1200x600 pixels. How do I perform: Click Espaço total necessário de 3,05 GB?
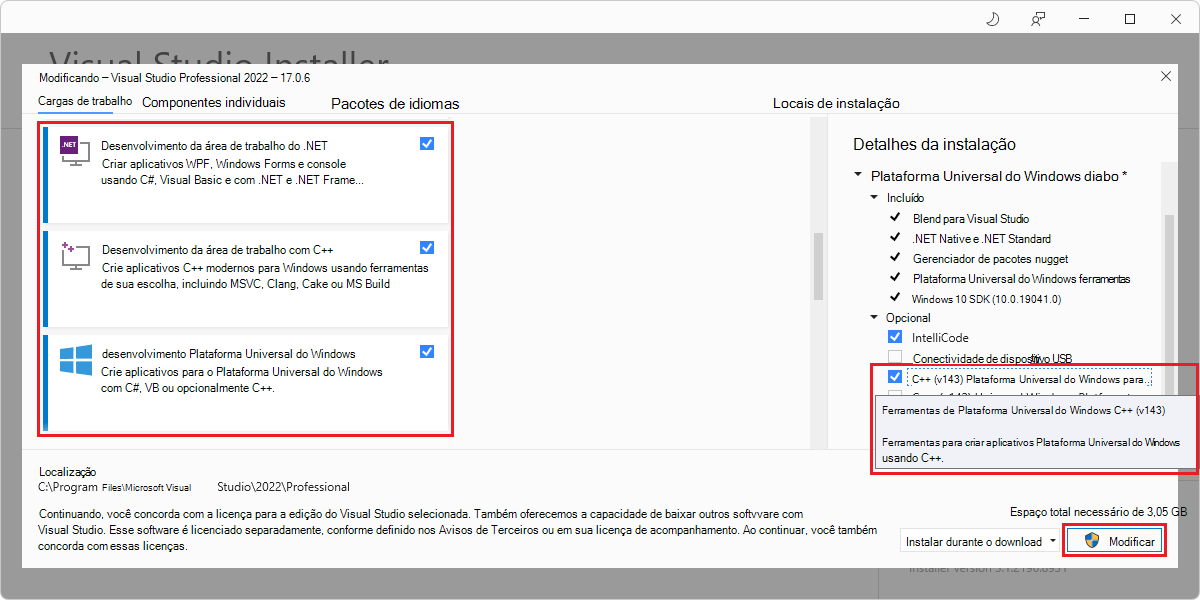pyautogui.click(x=1099, y=511)
